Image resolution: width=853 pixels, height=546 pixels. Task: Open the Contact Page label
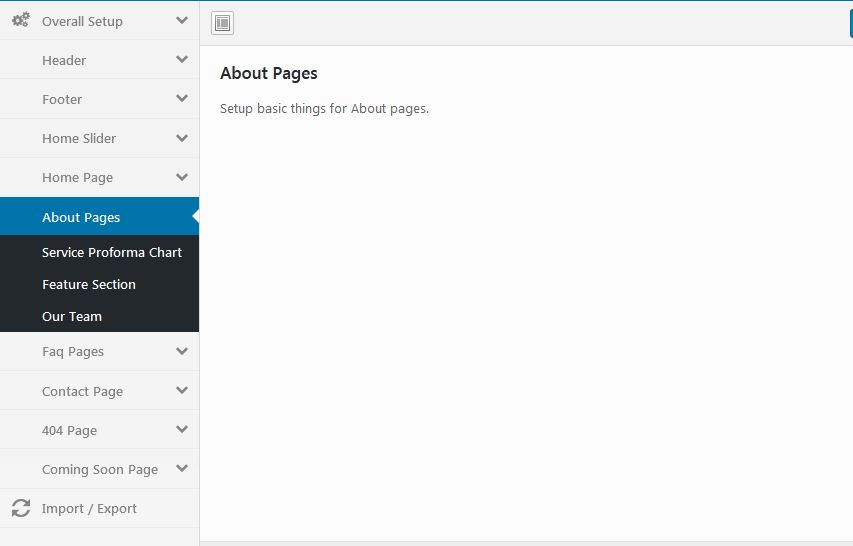pyautogui.click(x=82, y=391)
